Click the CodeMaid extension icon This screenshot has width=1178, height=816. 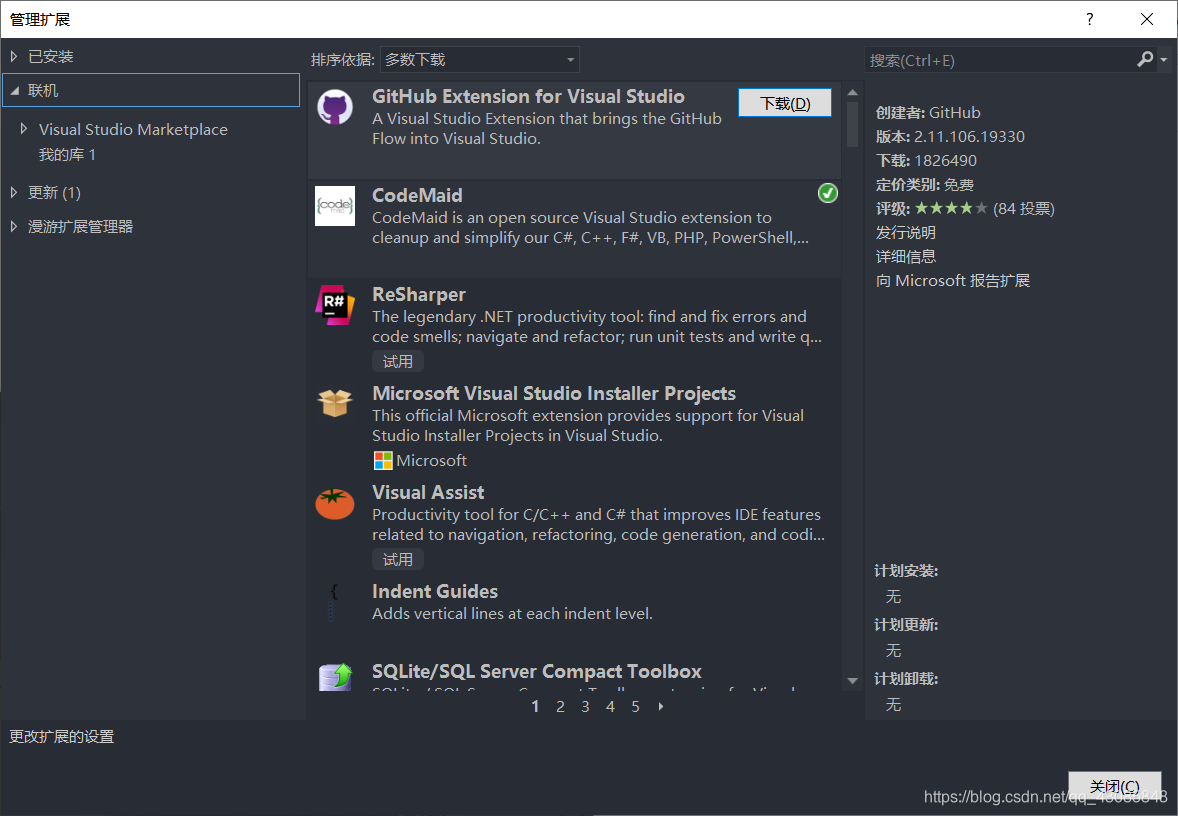tap(335, 206)
